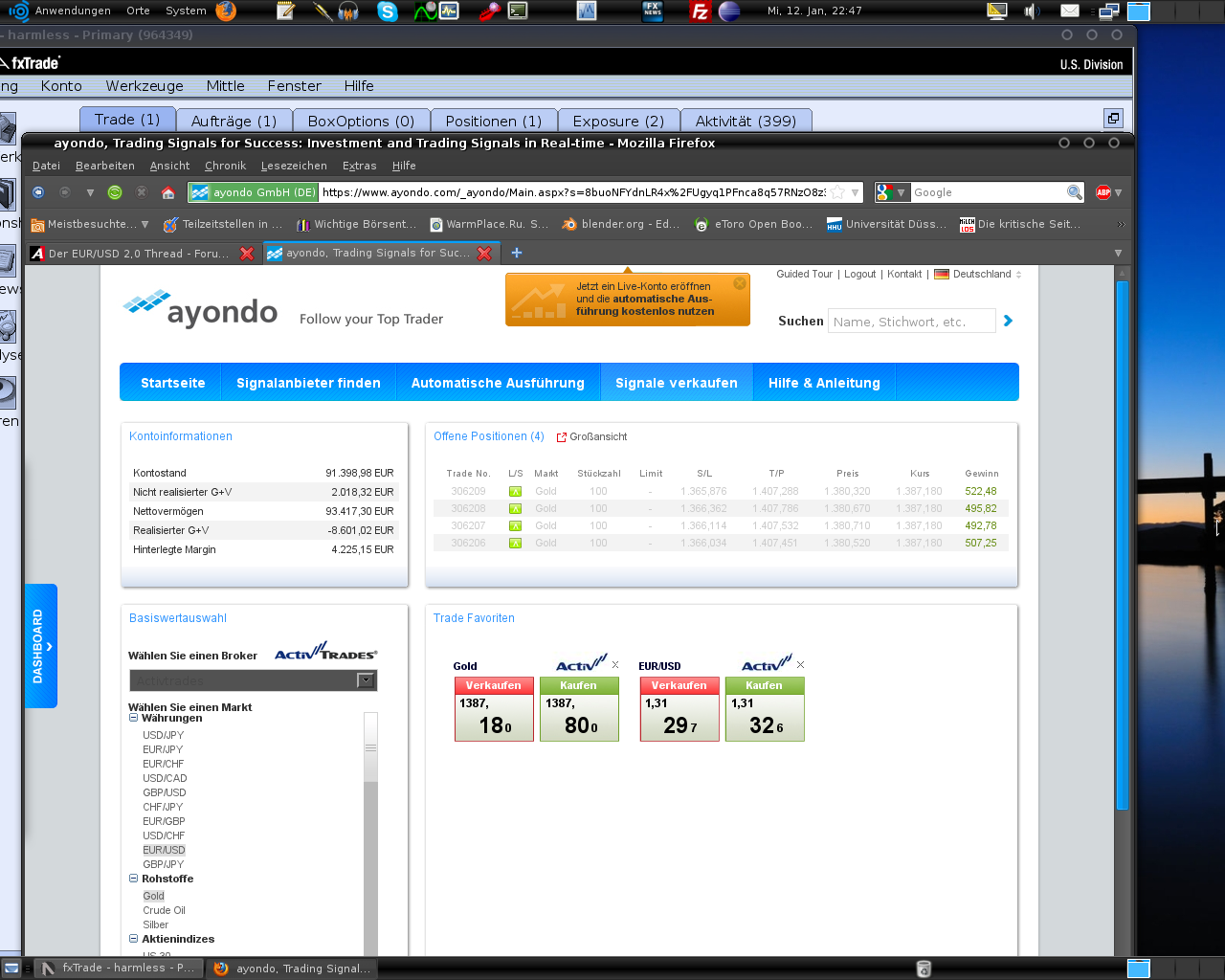The height and width of the screenshot is (980, 1225).
Task: Open the Signale verkaufen section
Action: pyautogui.click(x=677, y=383)
